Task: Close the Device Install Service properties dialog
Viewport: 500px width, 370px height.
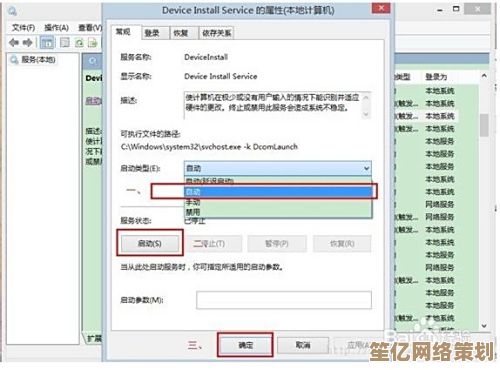Action: [x=381, y=8]
